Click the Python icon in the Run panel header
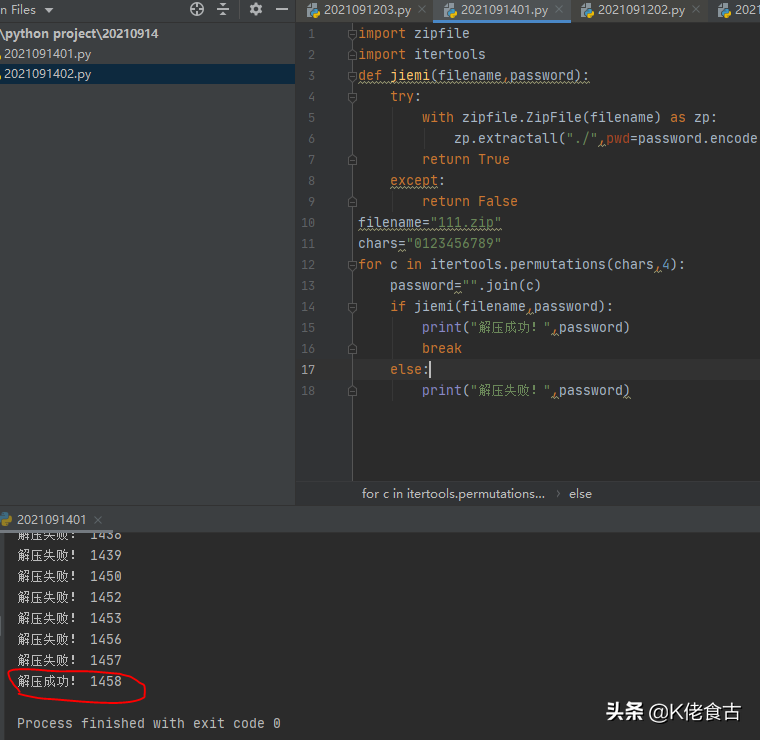The width and height of the screenshot is (760, 740). tap(6, 519)
